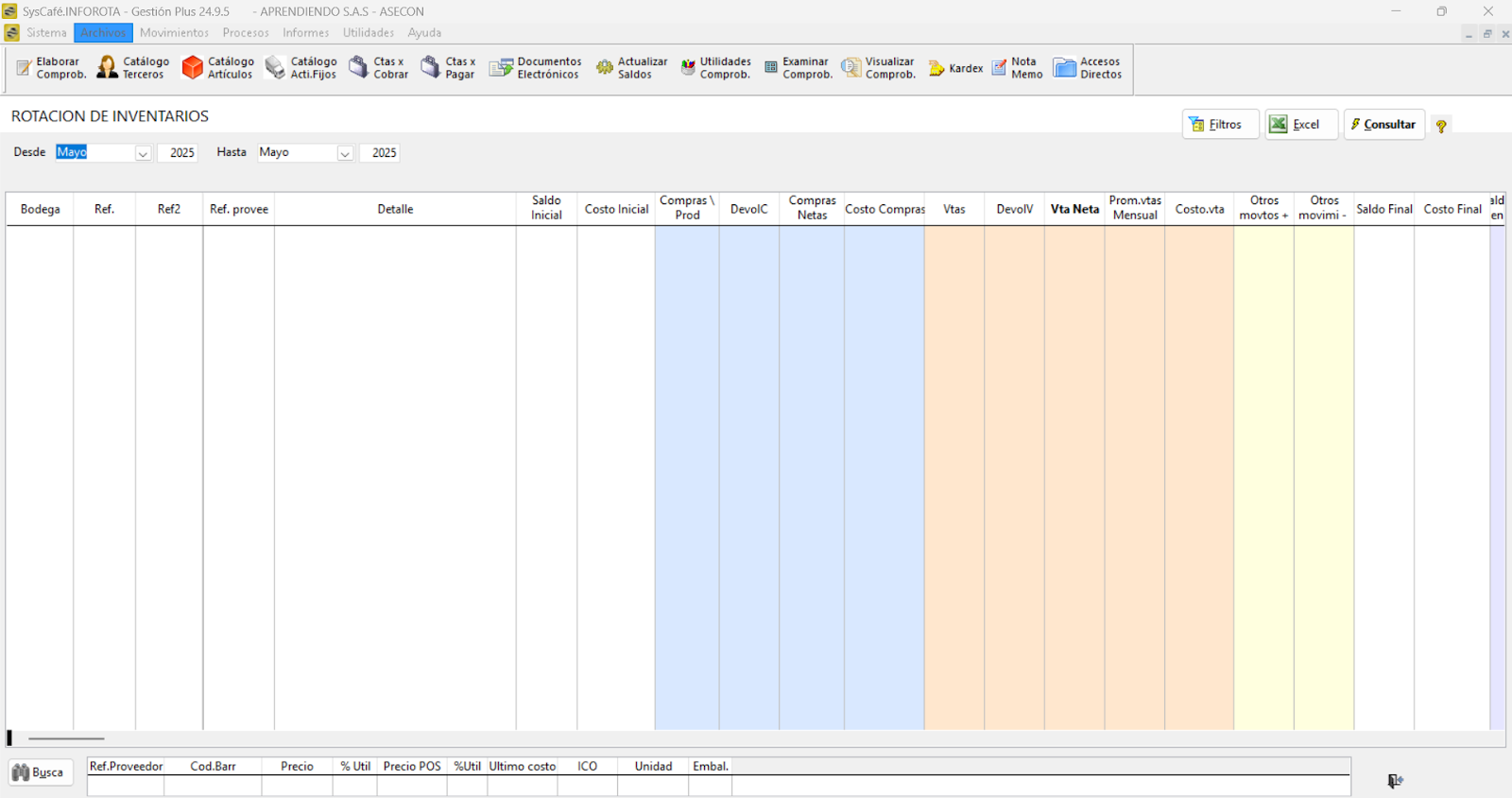The image size is (1512, 798).
Task: Click the yellow help lightbulb icon
Action: coord(1441,126)
